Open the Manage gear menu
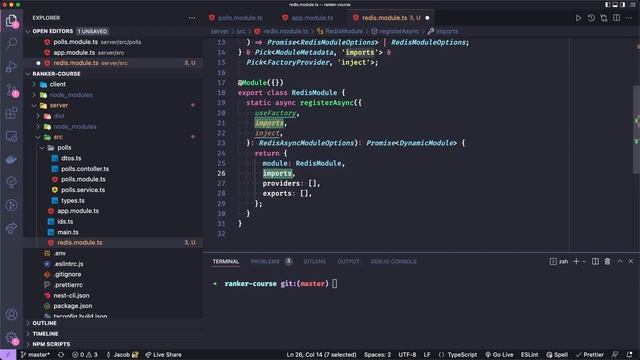Viewport: 640px width, 360px height. (11, 338)
